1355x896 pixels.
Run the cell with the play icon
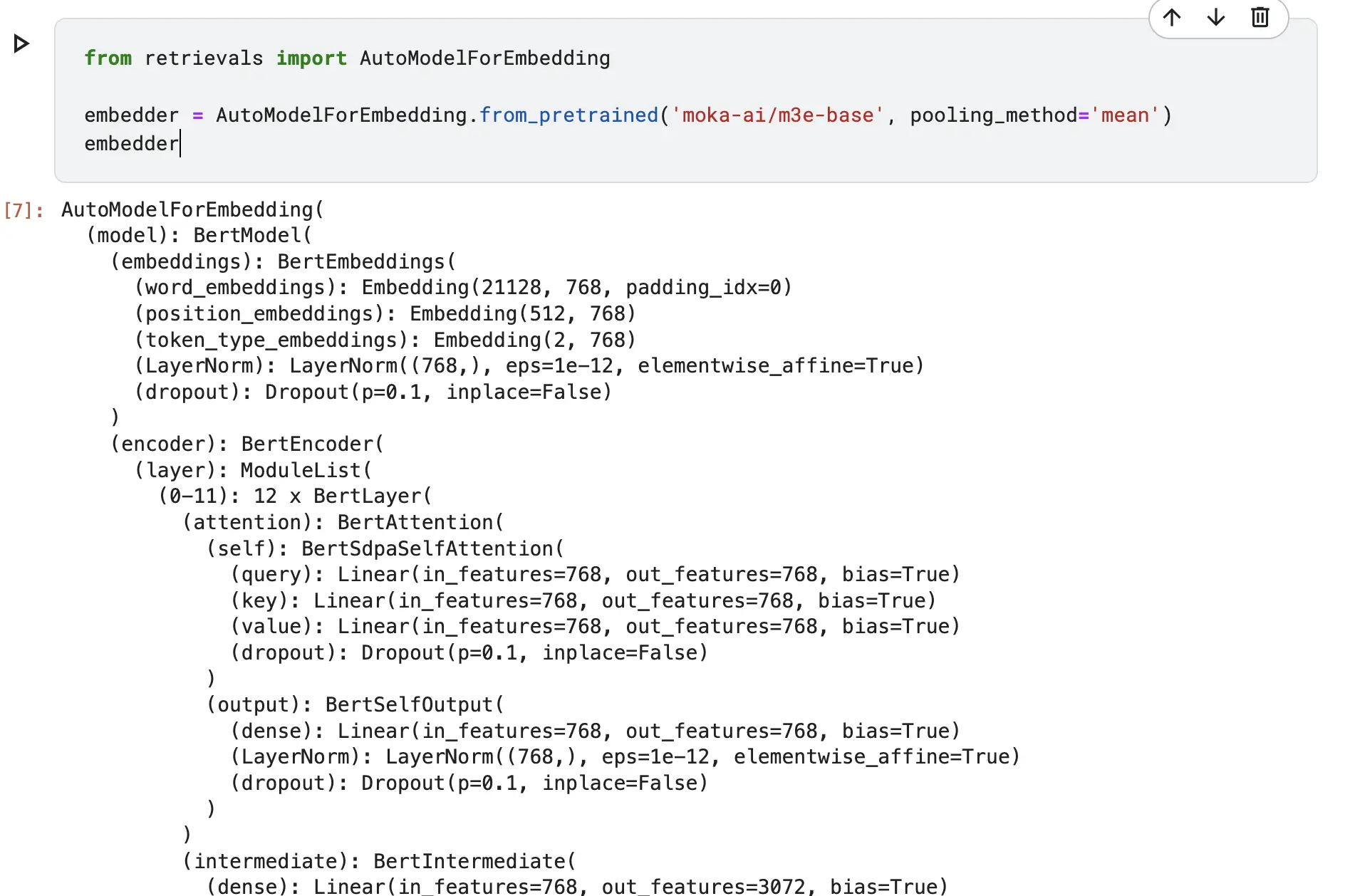point(21,44)
